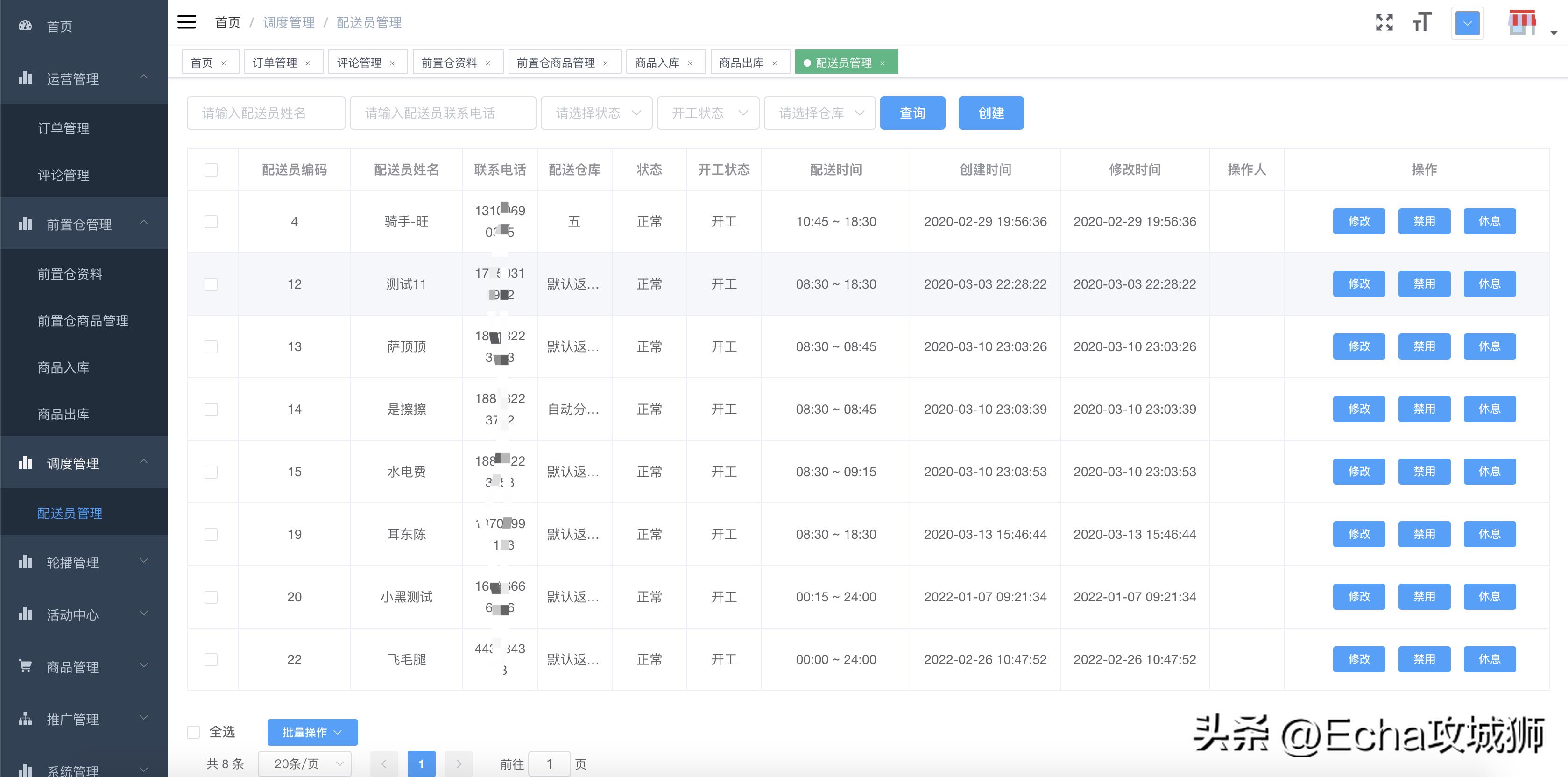Open the 请选择状态 dropdown

tap(596, 113)
